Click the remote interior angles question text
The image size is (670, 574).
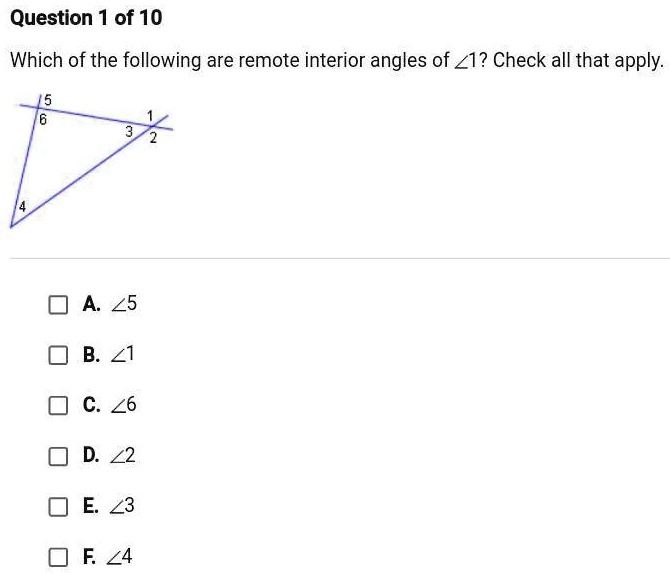(x=336, y=60)
